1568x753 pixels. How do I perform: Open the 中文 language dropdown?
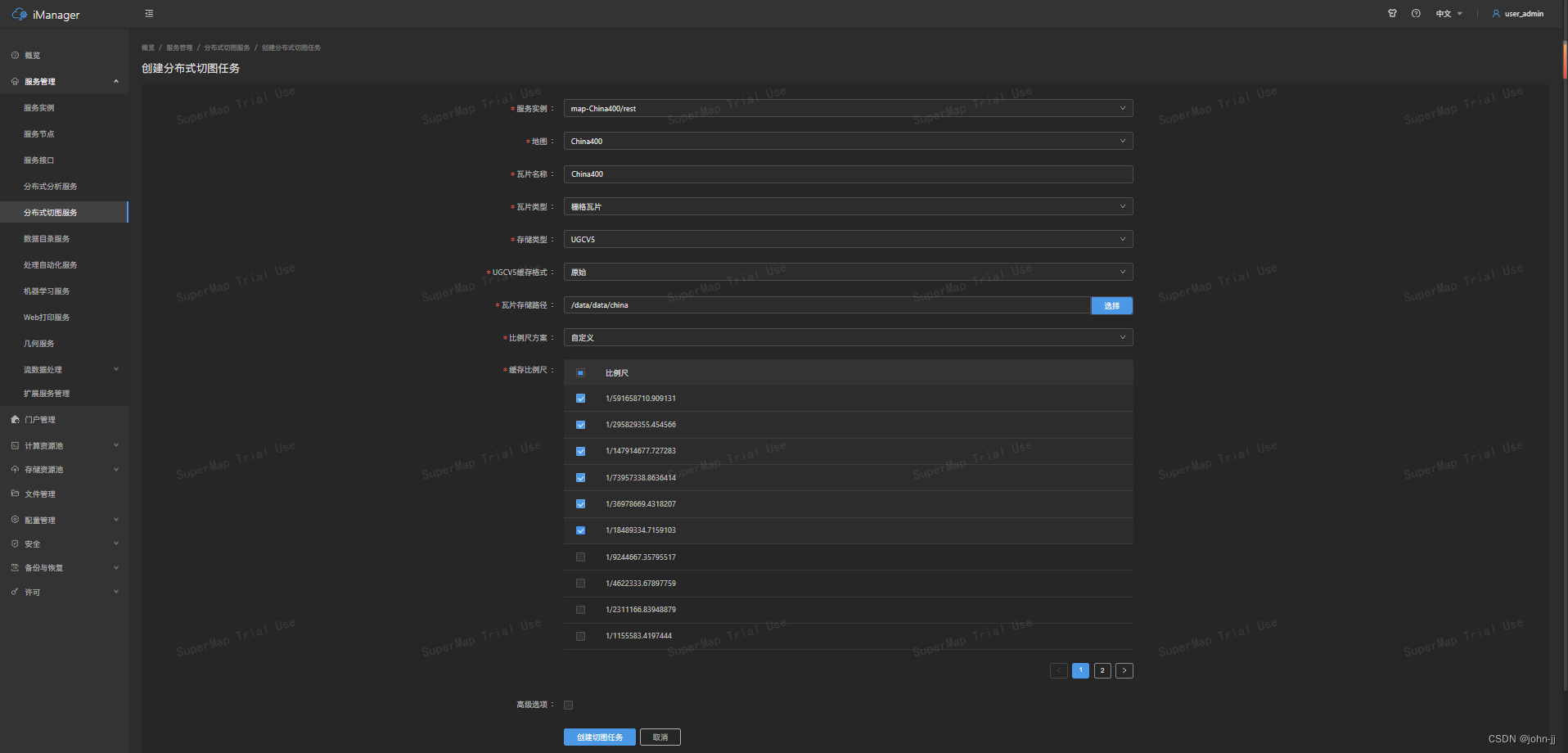1449,14
